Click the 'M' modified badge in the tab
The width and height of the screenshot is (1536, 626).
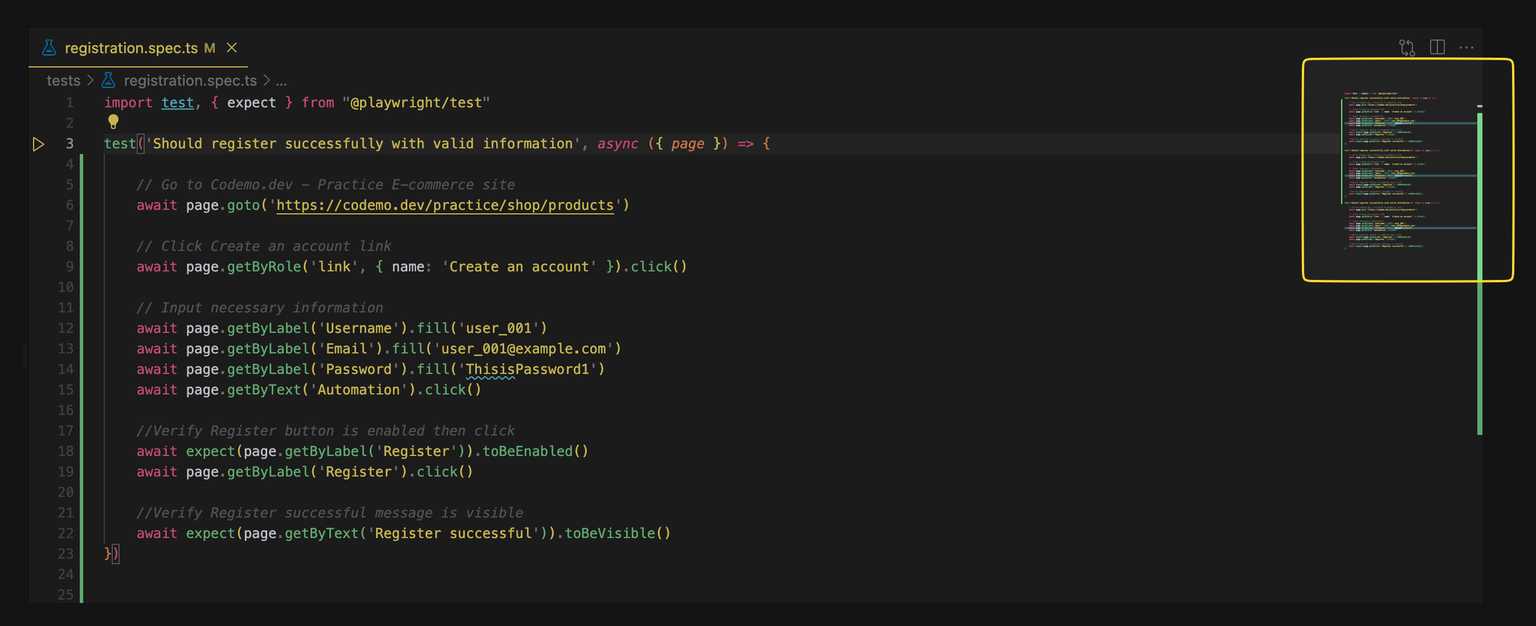tap(209, 48)
